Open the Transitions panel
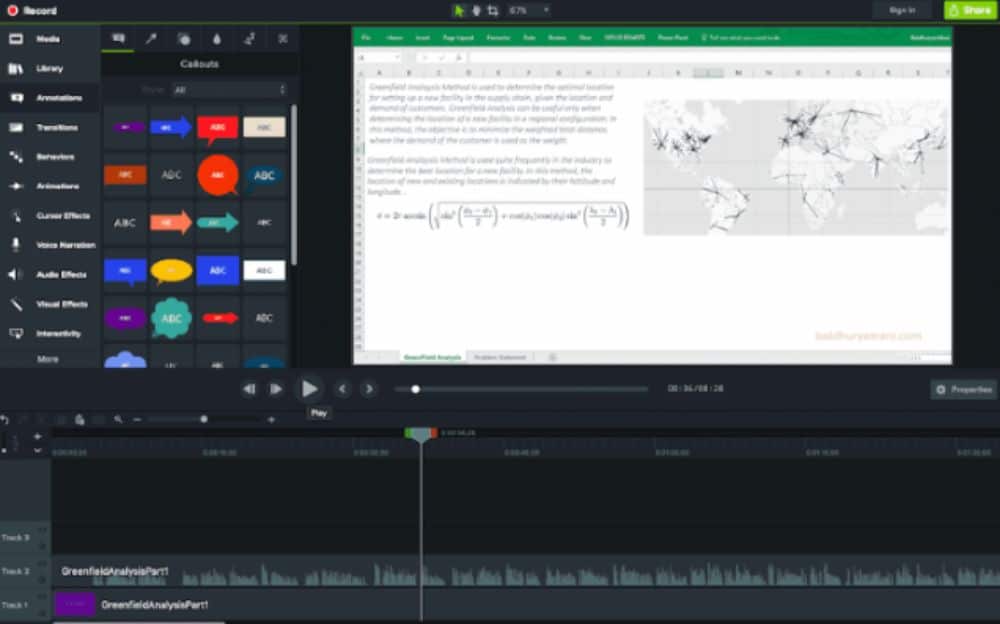1000x624 pixels. pos(48,128)
